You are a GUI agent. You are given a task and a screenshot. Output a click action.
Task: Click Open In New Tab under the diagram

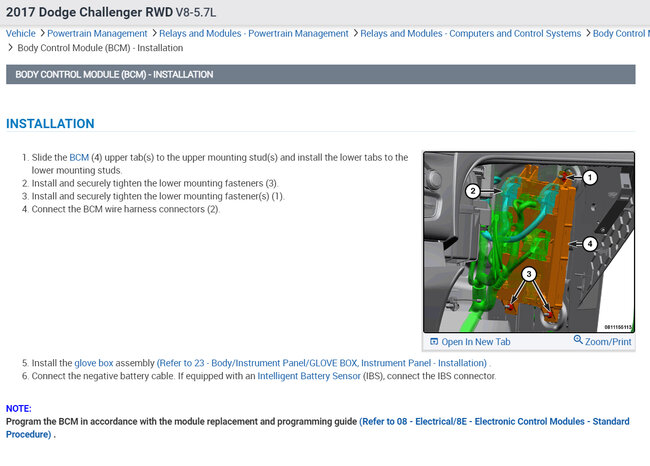[475, 342]
